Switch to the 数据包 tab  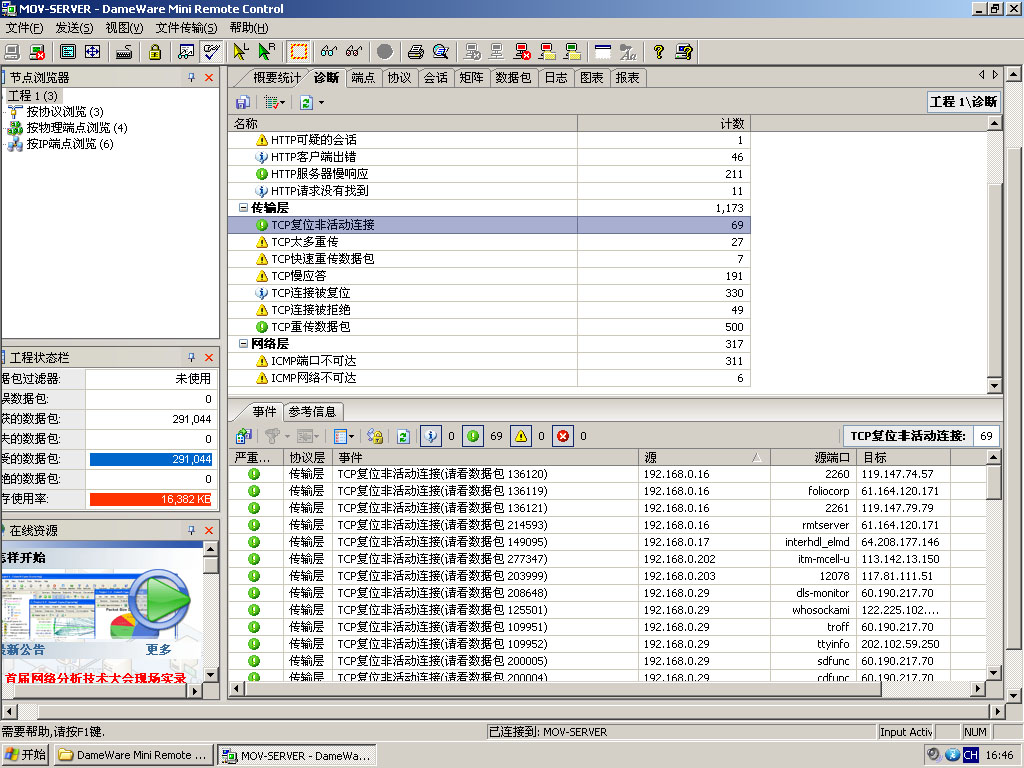[x=513, y=78]
